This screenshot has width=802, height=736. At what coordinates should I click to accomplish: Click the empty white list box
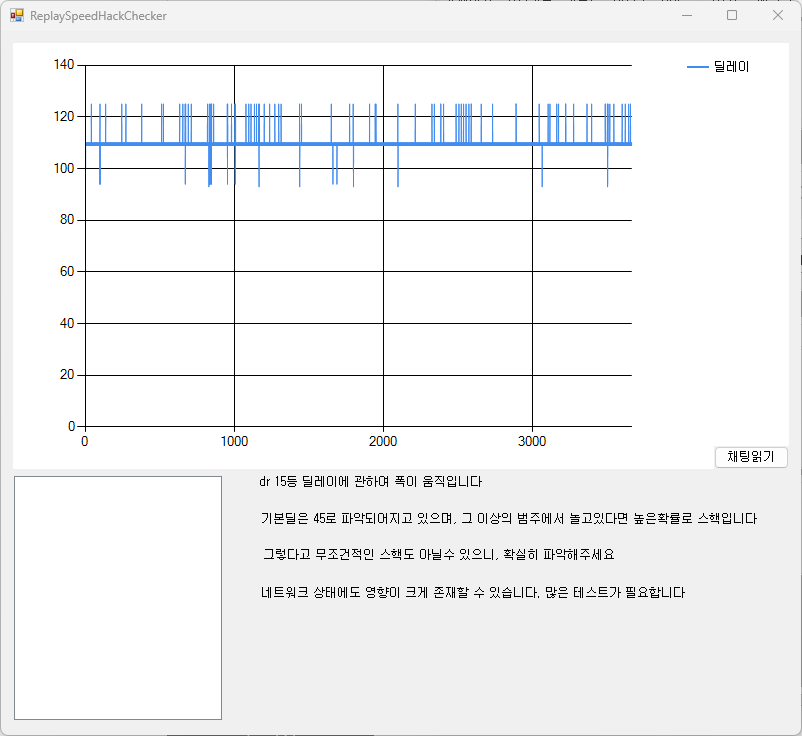coord(117,597)
